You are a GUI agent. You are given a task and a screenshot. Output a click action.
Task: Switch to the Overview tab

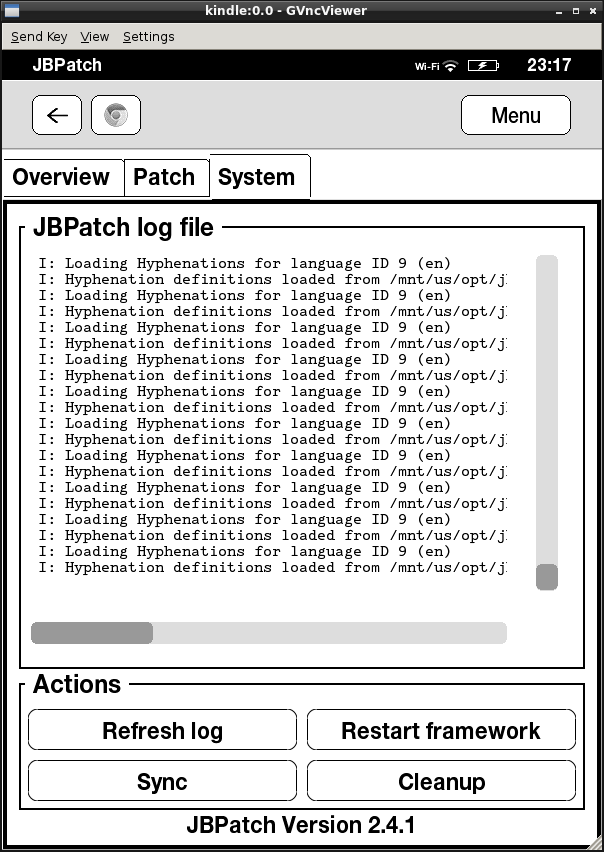(64, 177)
